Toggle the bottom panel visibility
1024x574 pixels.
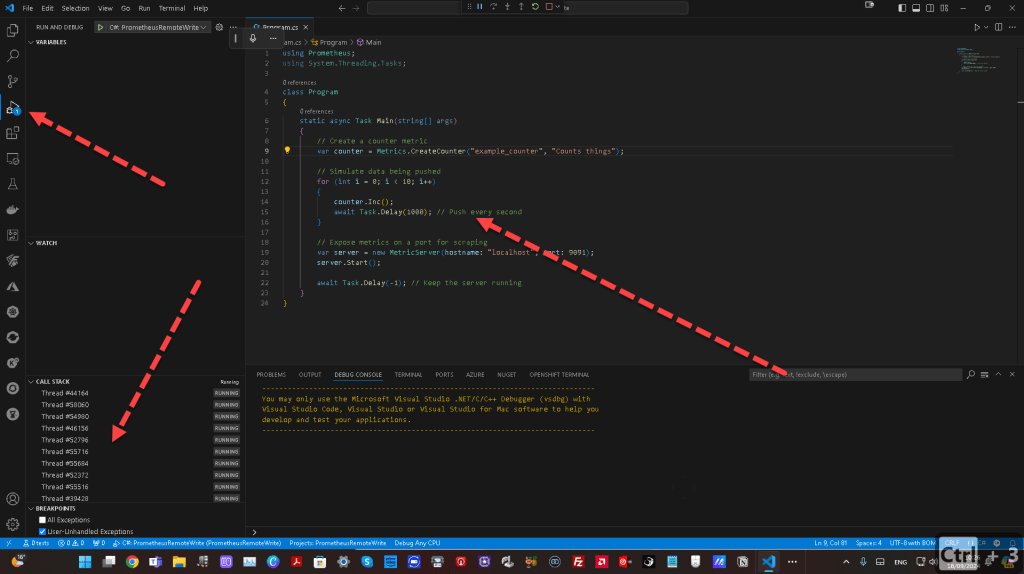(916, 8)
